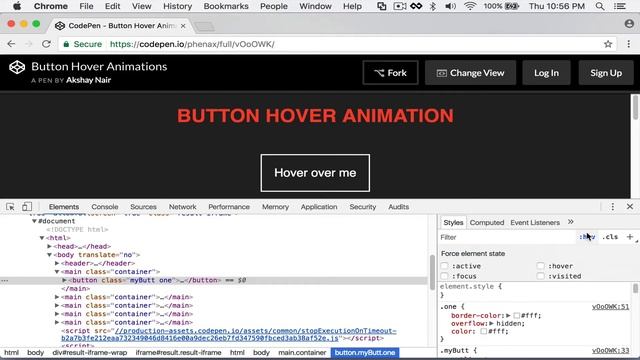The height and width of the screenshot is (360, 640).
Task: Select main.container breadcrumb
Action: [x=302, y=353]
